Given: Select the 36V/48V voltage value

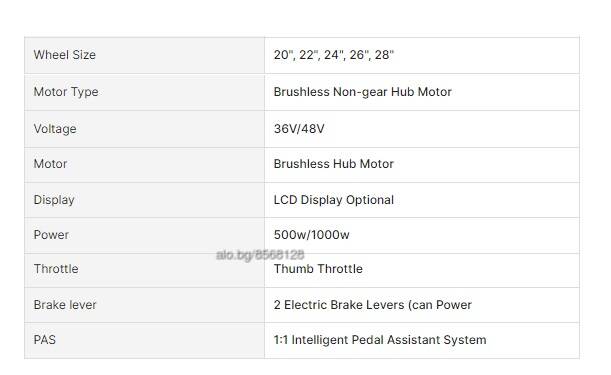Looking at the screenshot, I should (x=299, y=129).
